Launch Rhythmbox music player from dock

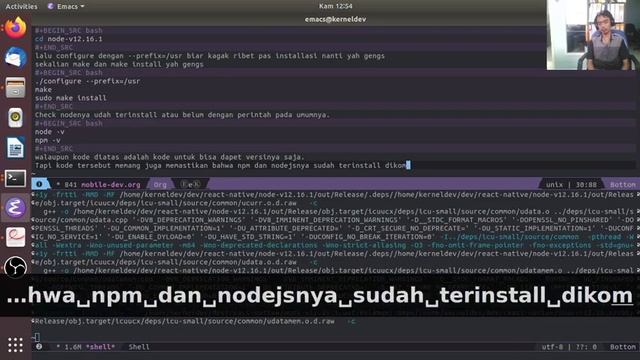[16, 118]
